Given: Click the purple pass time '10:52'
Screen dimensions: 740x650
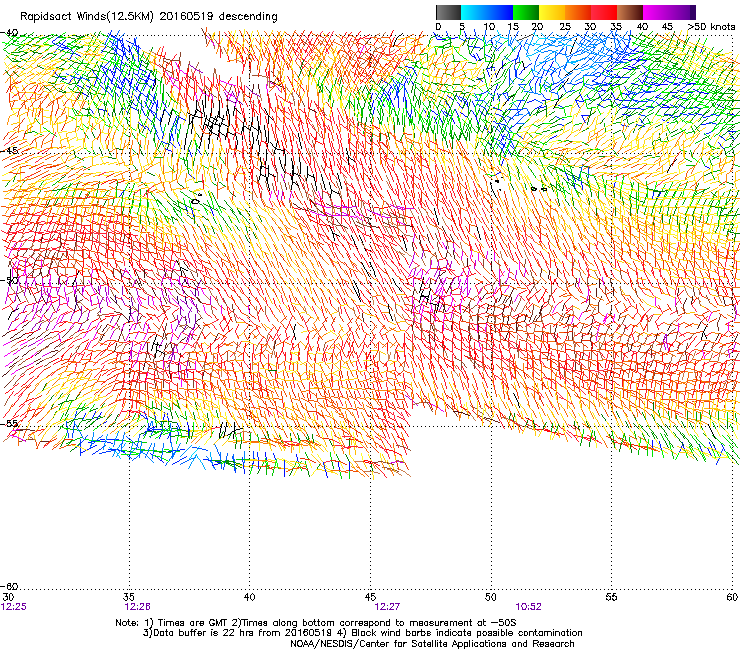Looking at the screenshot, I should point(528,607).
